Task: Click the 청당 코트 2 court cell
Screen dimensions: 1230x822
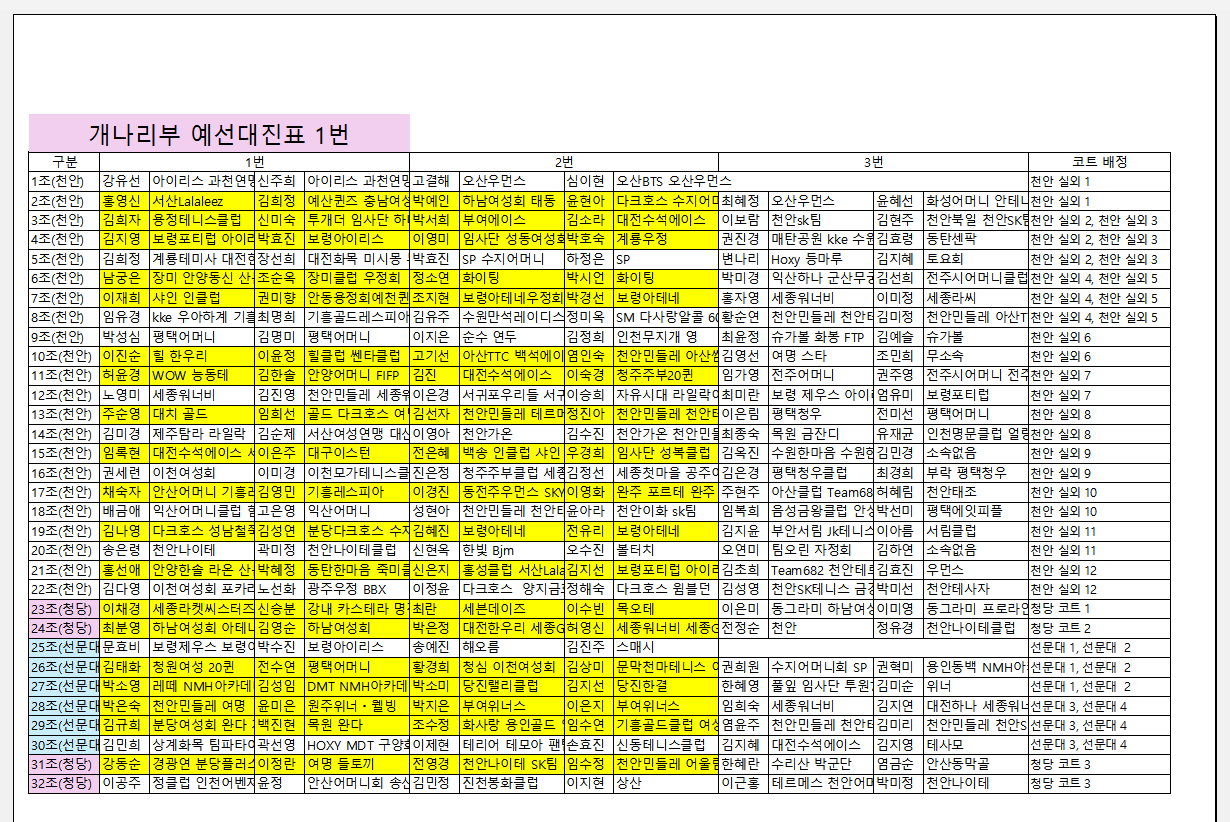Action: pos(1098,628)
